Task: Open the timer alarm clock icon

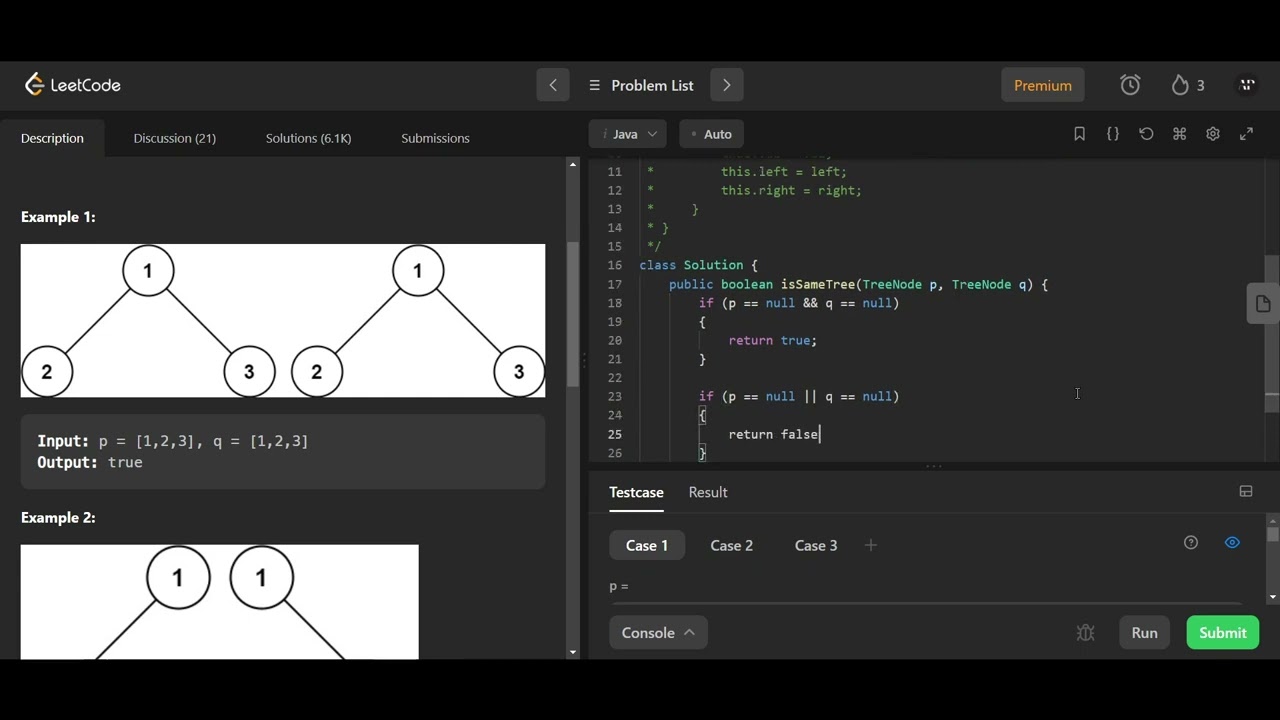Action: (1130, 85)
